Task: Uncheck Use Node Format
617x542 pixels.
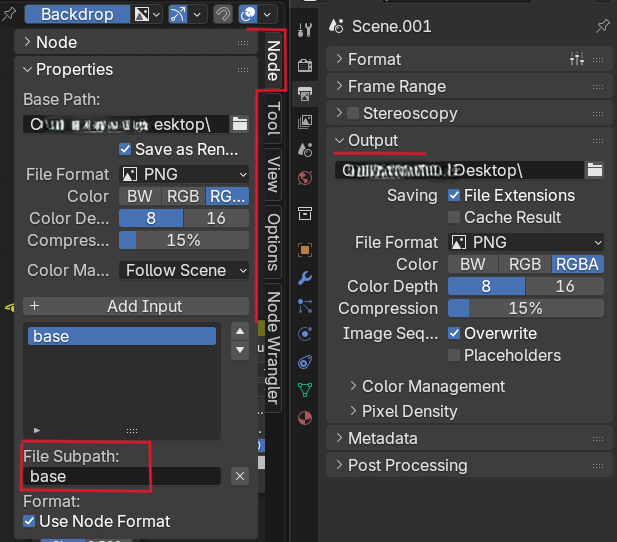Action: point(29,521)
